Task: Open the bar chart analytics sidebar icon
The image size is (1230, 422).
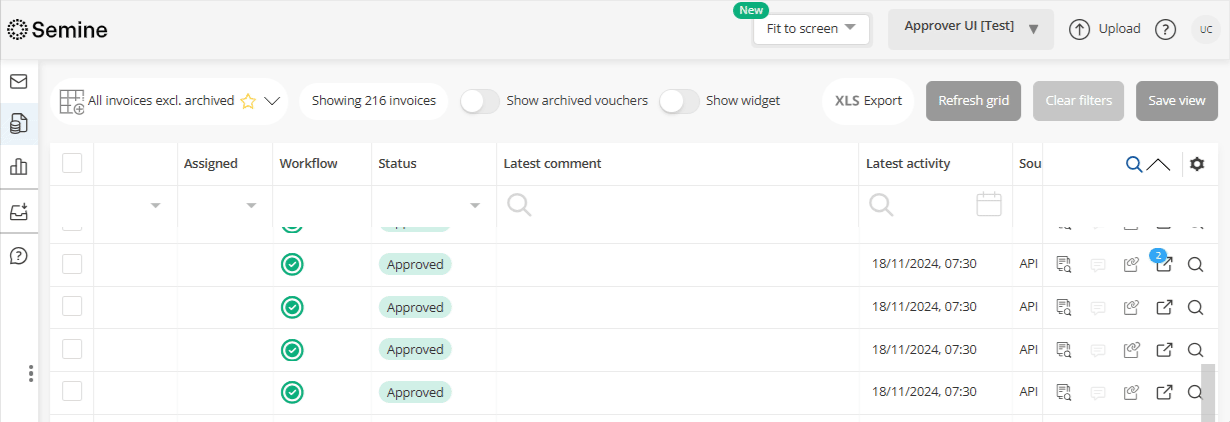Action: pyautogui.click(x=18, y=167)
